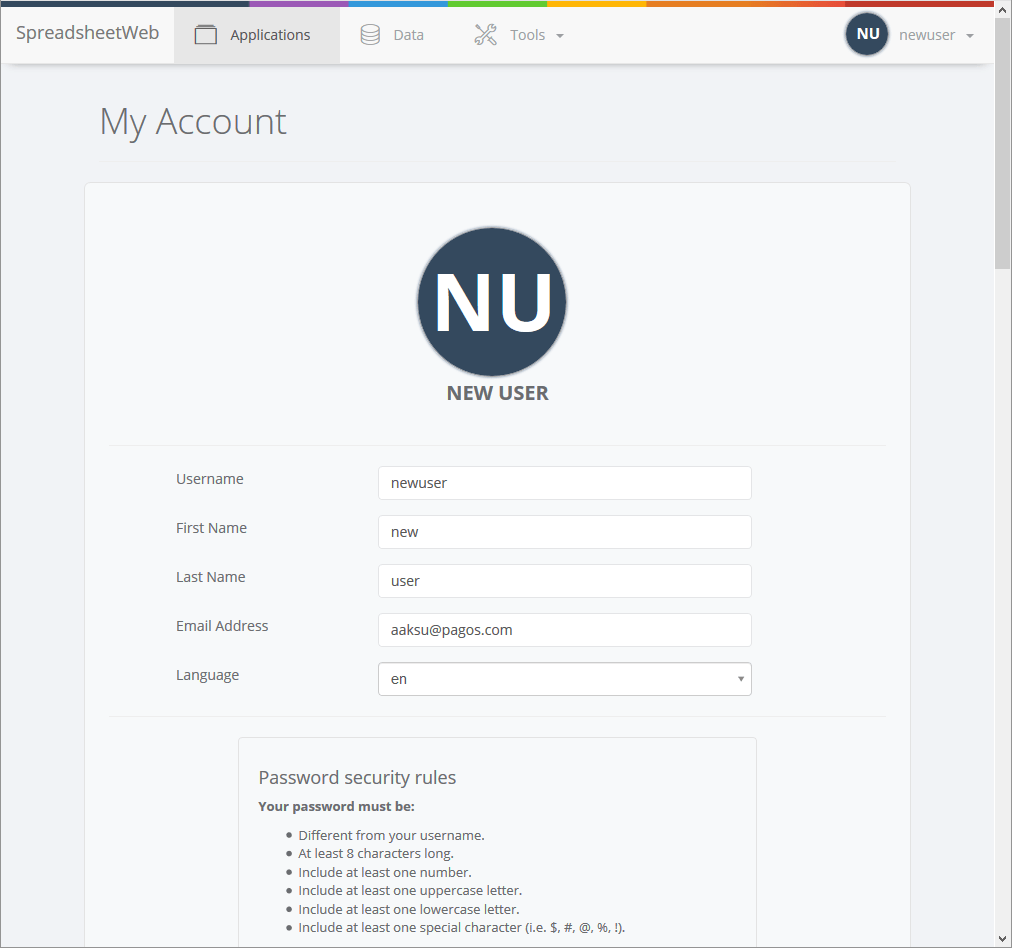Viewport: 1012px width, 948px height.
Task: Focus the Email Address input field
Action: [x=565, y=630]
